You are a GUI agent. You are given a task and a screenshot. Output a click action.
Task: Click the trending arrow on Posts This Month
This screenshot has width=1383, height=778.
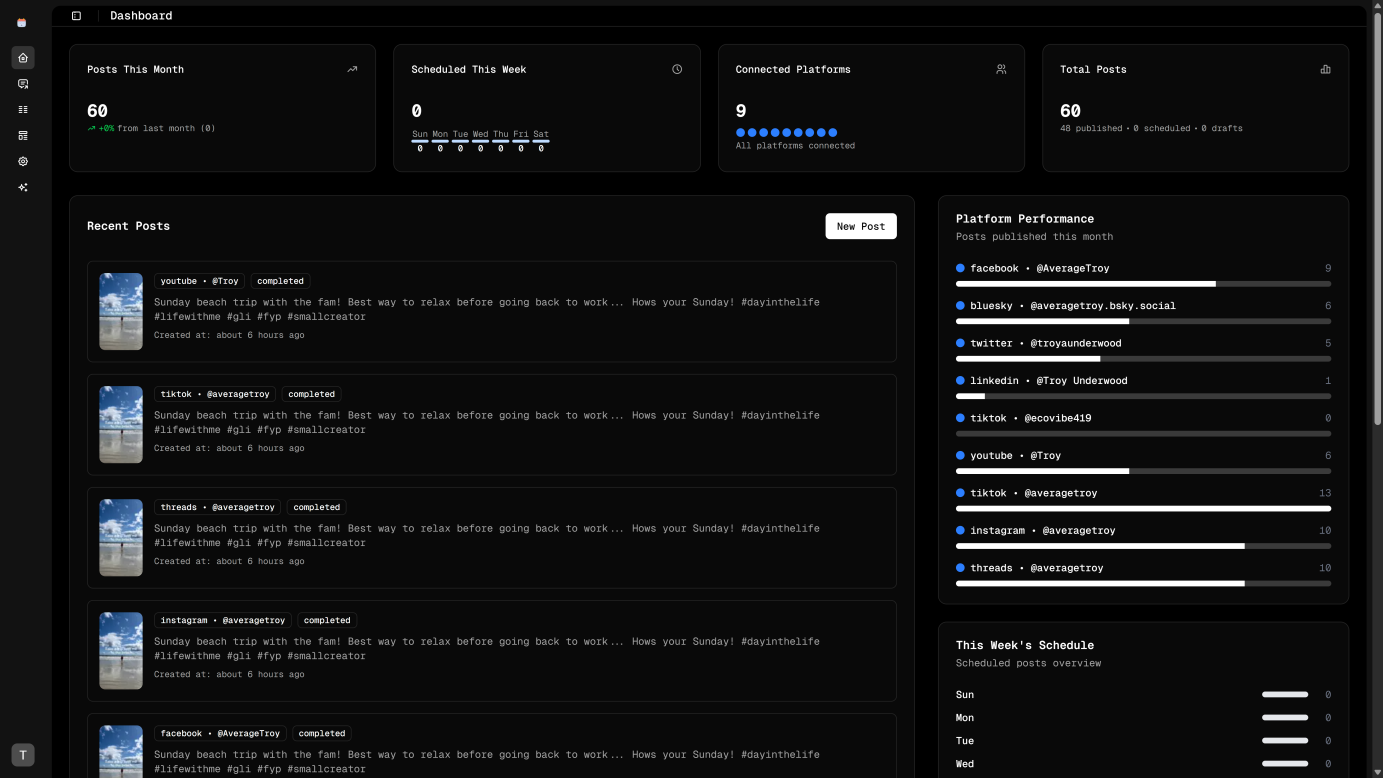click(352, 70)
